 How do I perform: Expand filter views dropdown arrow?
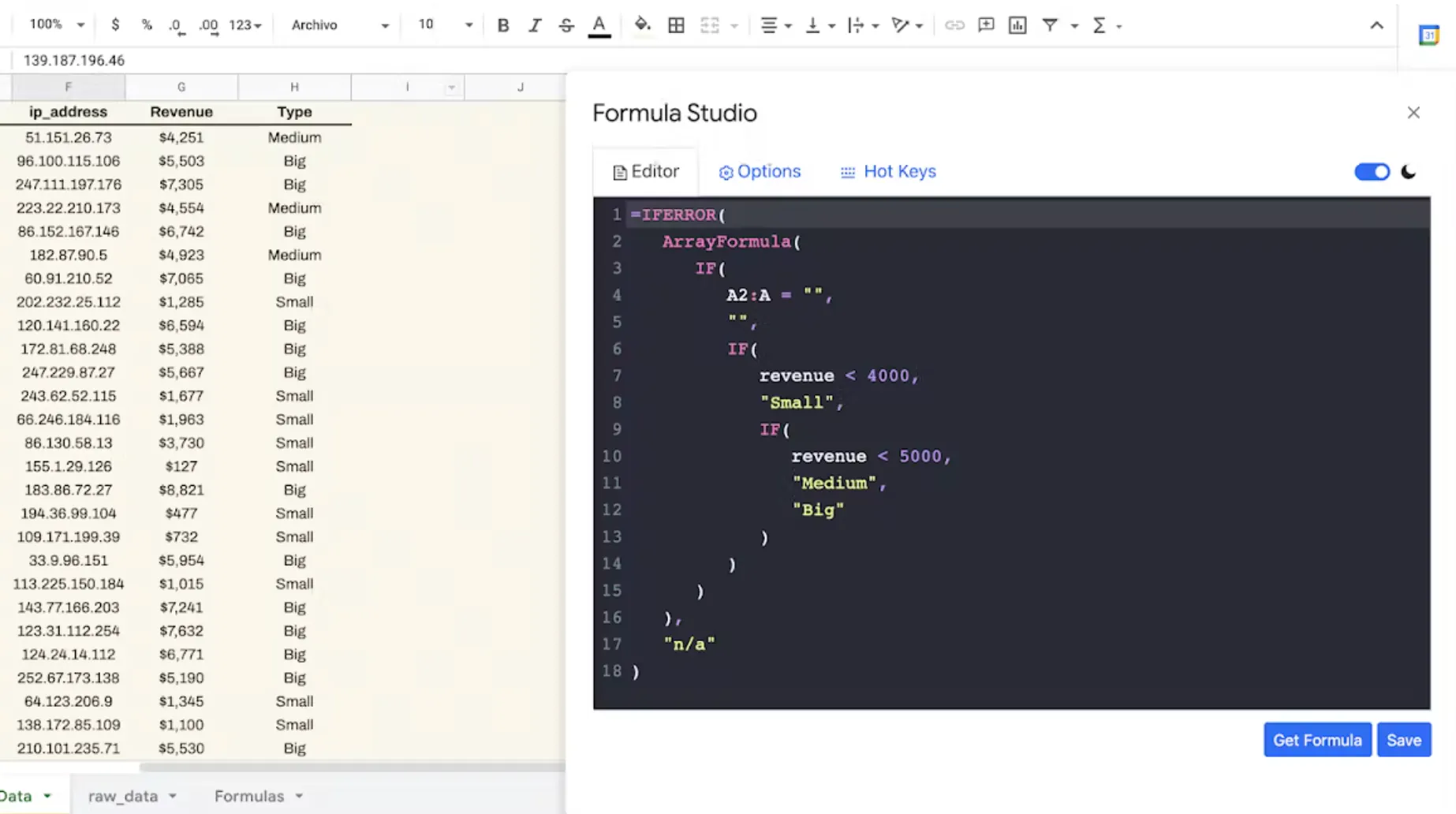coord(1074,25)
